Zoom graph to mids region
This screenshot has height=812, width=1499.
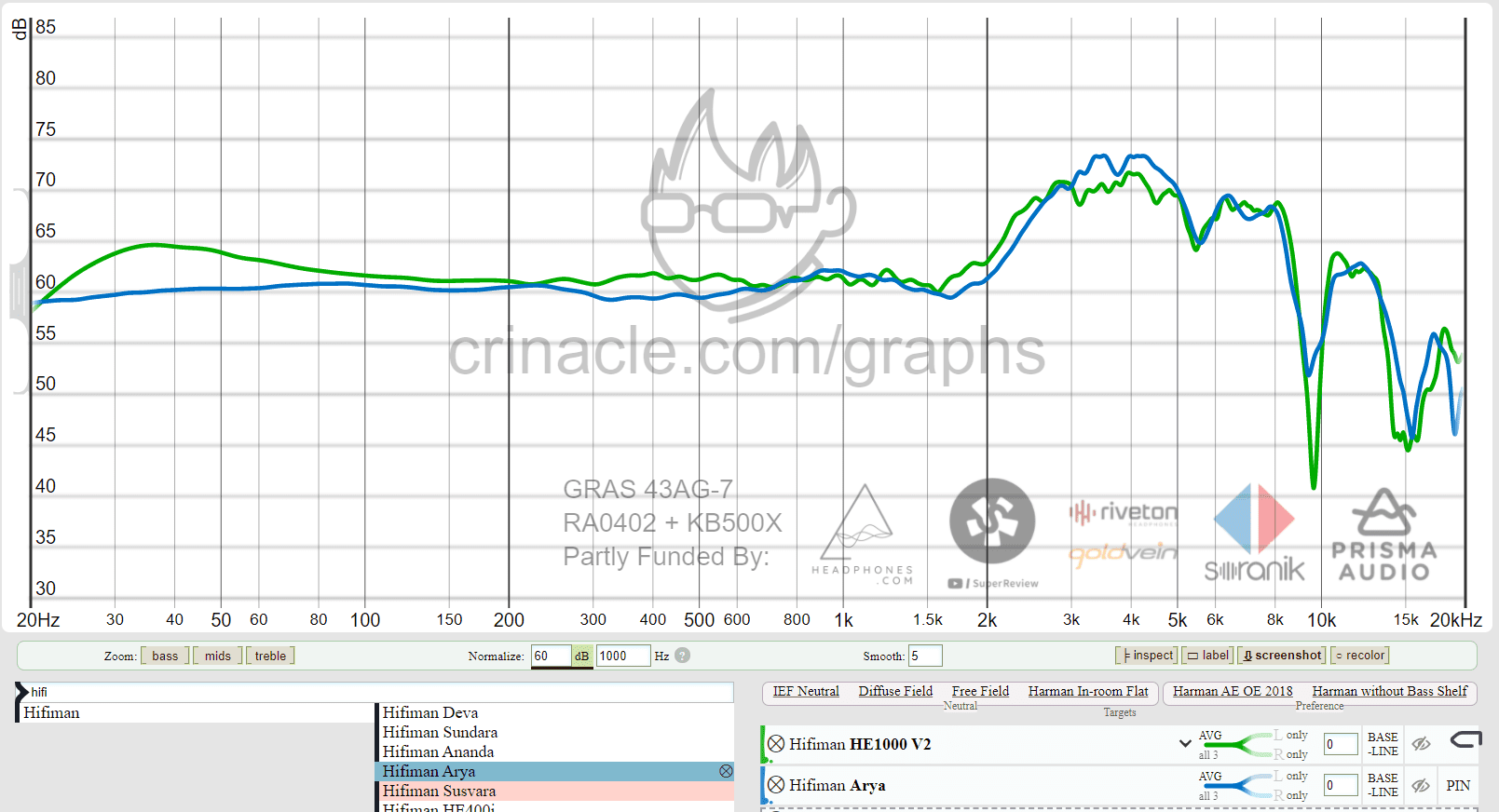[x=218, y=656]
